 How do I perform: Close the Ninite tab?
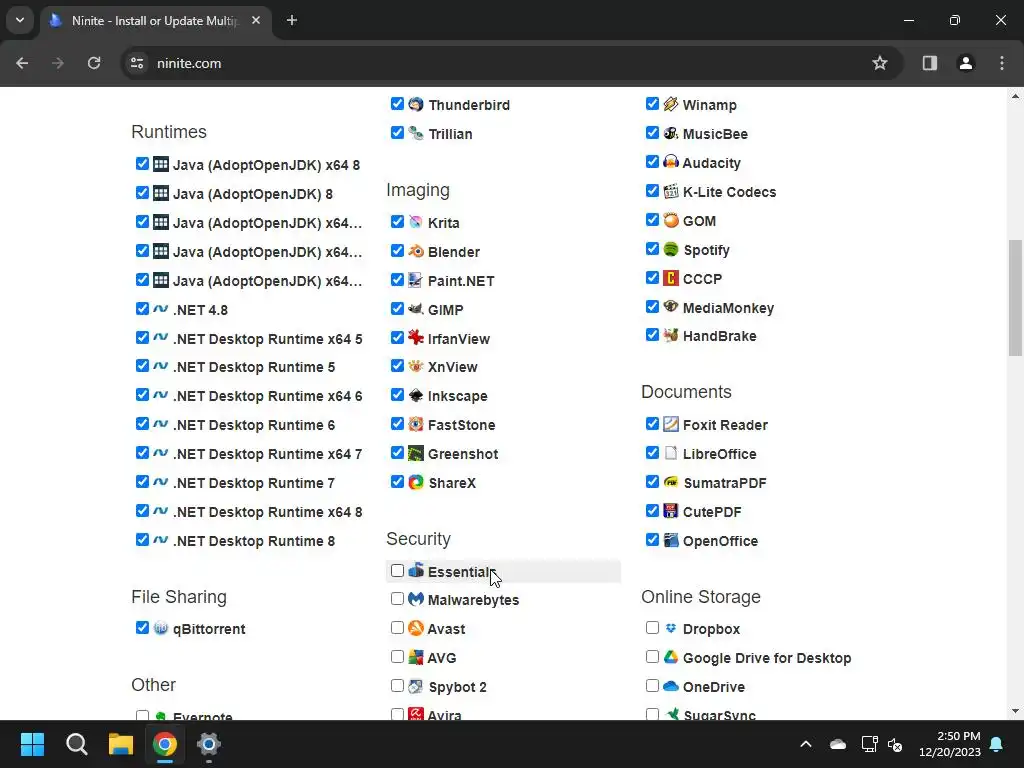click(256, 20)
